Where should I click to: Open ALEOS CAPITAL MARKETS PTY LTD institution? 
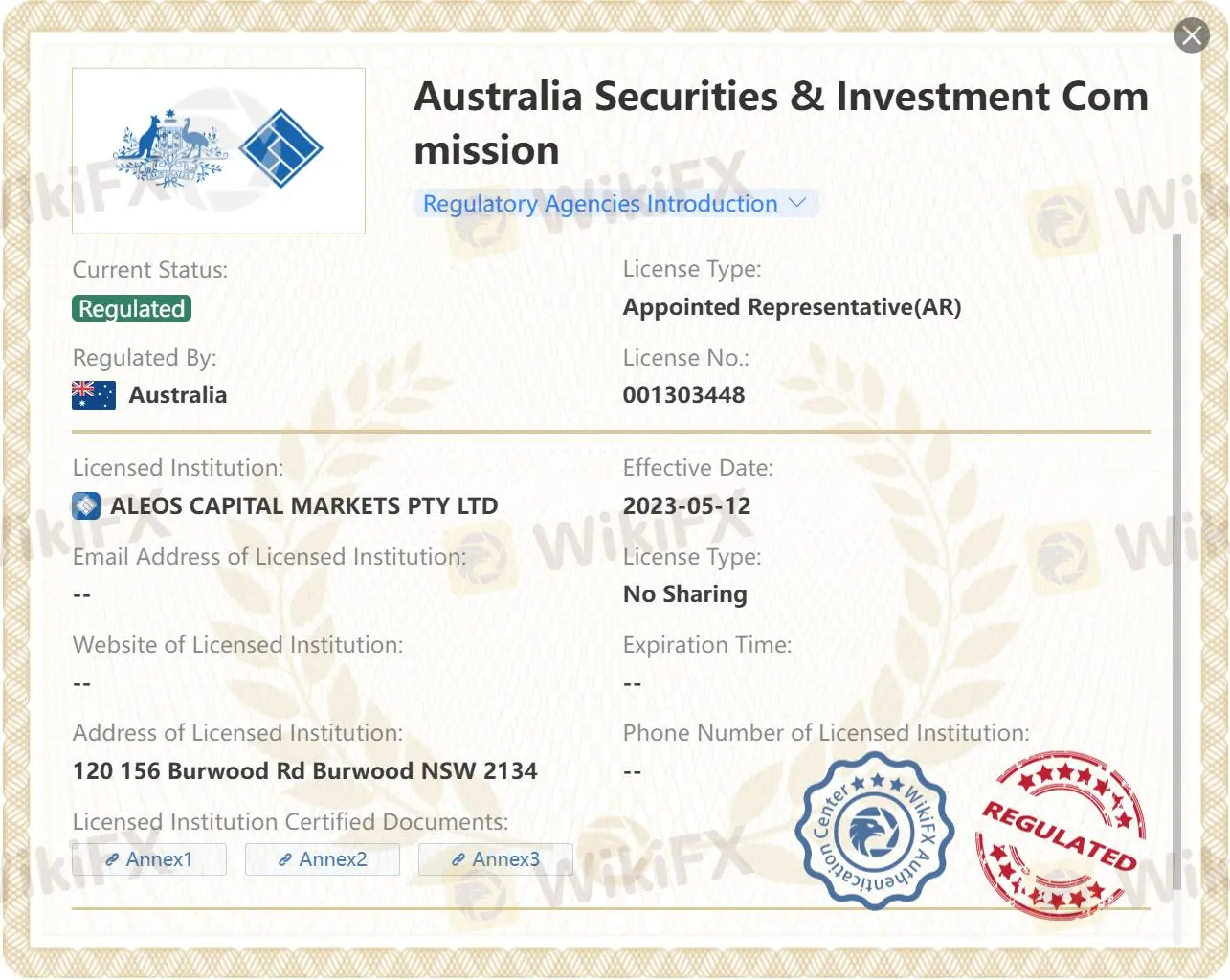click(x=303, y=506)
